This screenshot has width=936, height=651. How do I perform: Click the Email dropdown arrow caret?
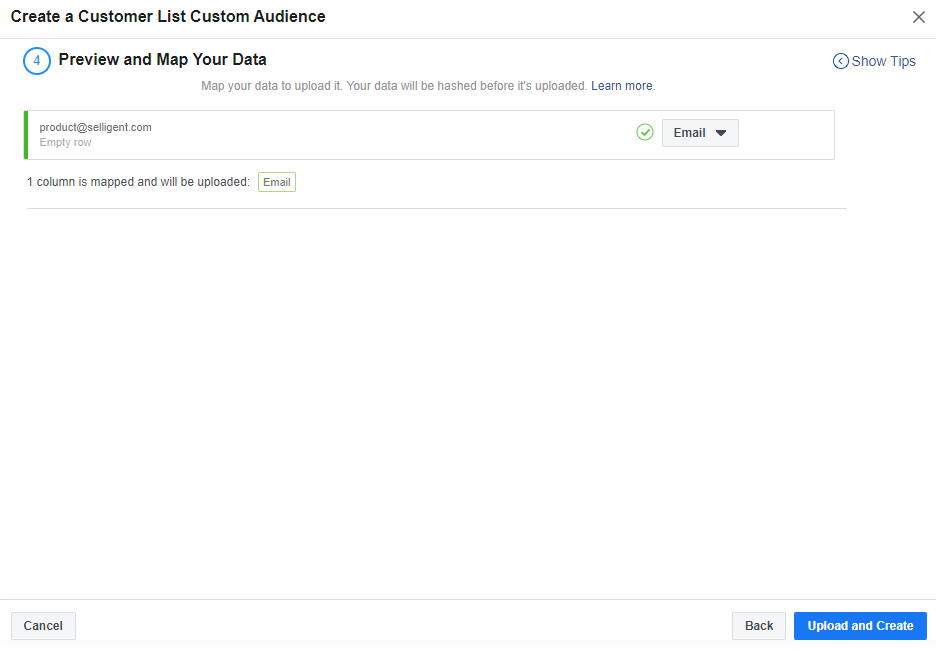click(721, 133)
